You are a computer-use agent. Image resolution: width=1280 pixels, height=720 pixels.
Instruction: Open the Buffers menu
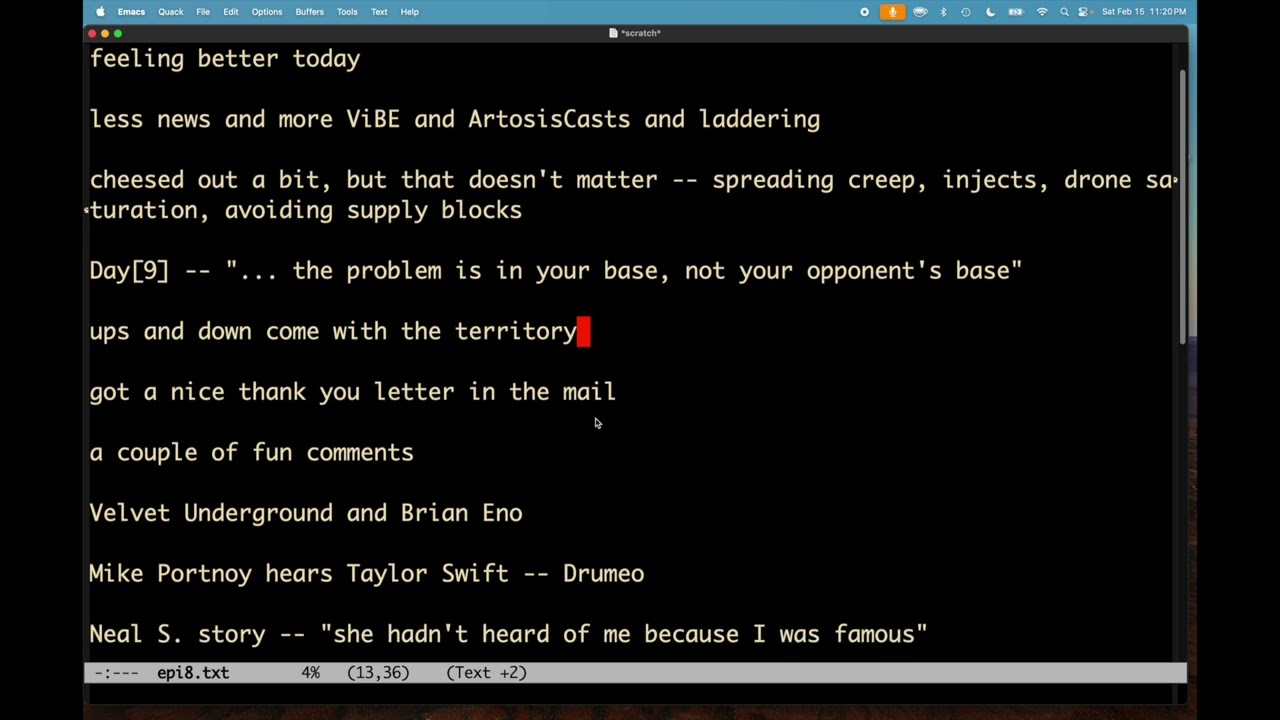pos(310,12)
